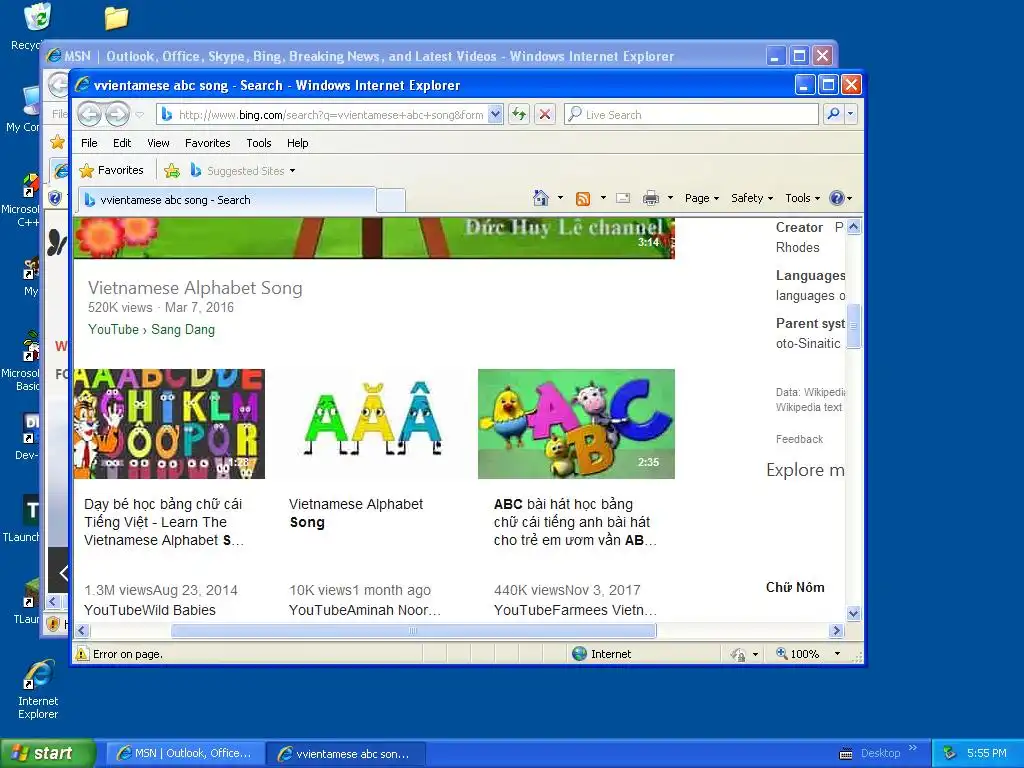Click the Feedback link in sidebar
Viewport: 1024px width, 768px height.
[x=799, y=440]
